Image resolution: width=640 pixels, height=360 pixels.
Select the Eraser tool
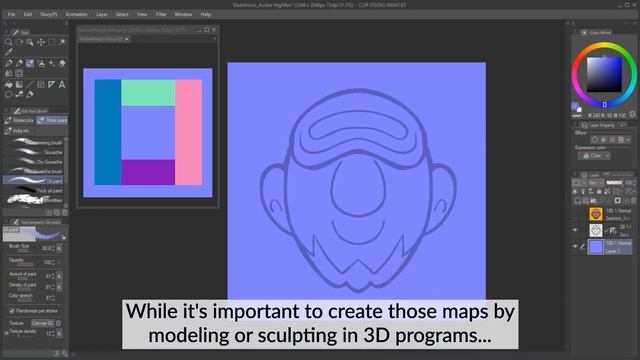click(x=62, y=63)
